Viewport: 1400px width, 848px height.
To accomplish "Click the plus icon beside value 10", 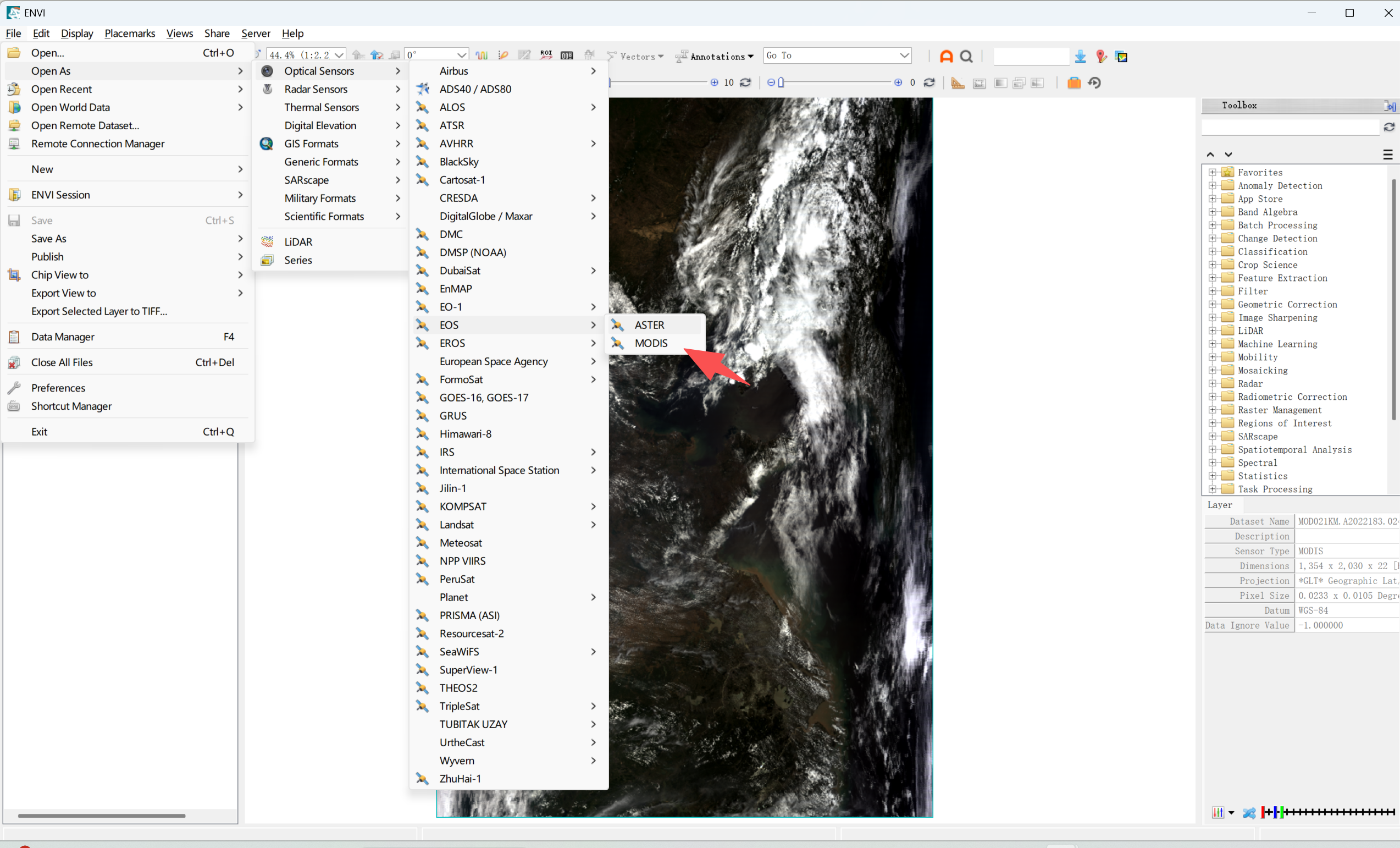I will pyautogui.click(x=714, y=82).
